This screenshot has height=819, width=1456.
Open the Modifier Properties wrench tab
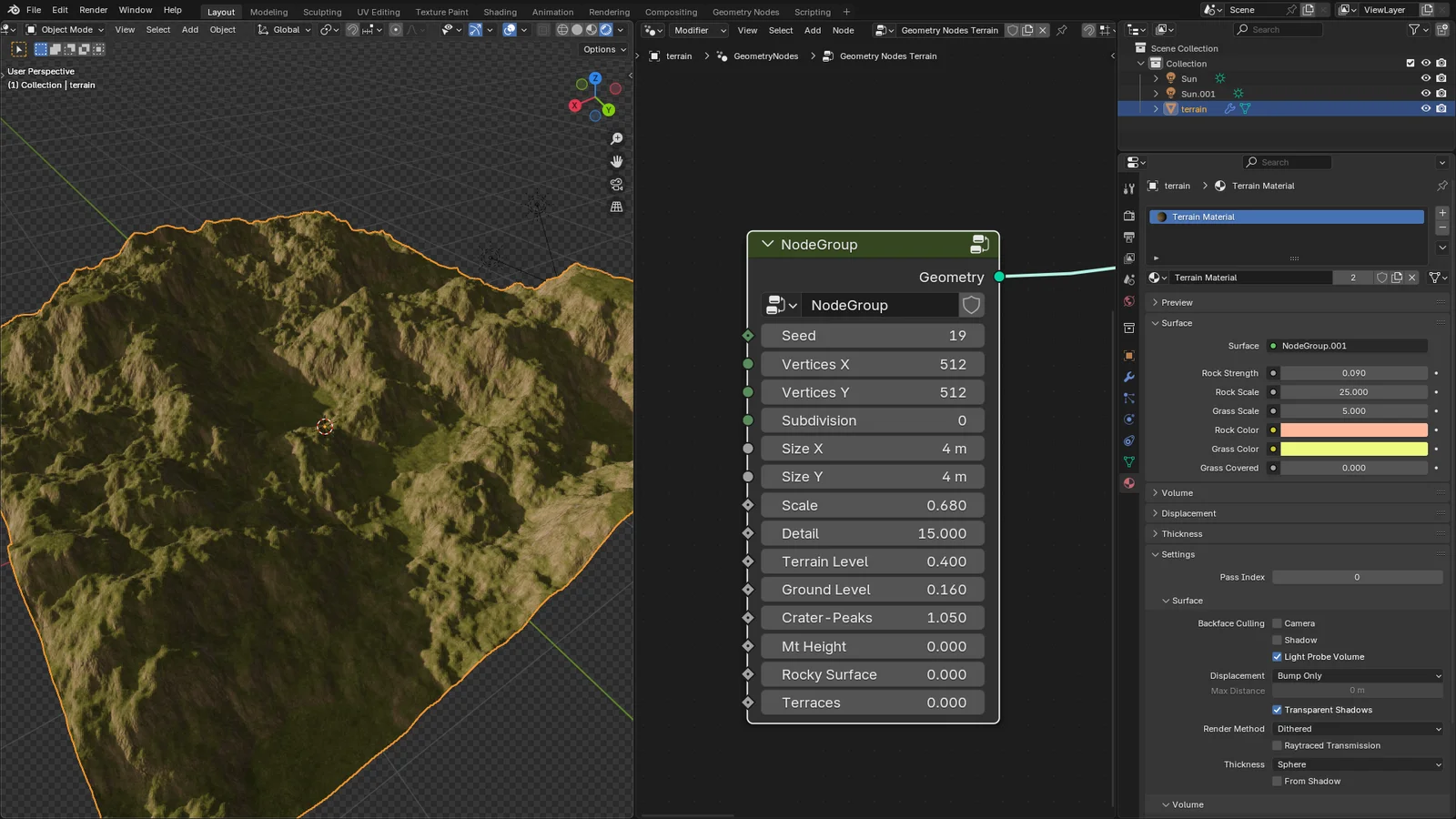(1128, 377)
